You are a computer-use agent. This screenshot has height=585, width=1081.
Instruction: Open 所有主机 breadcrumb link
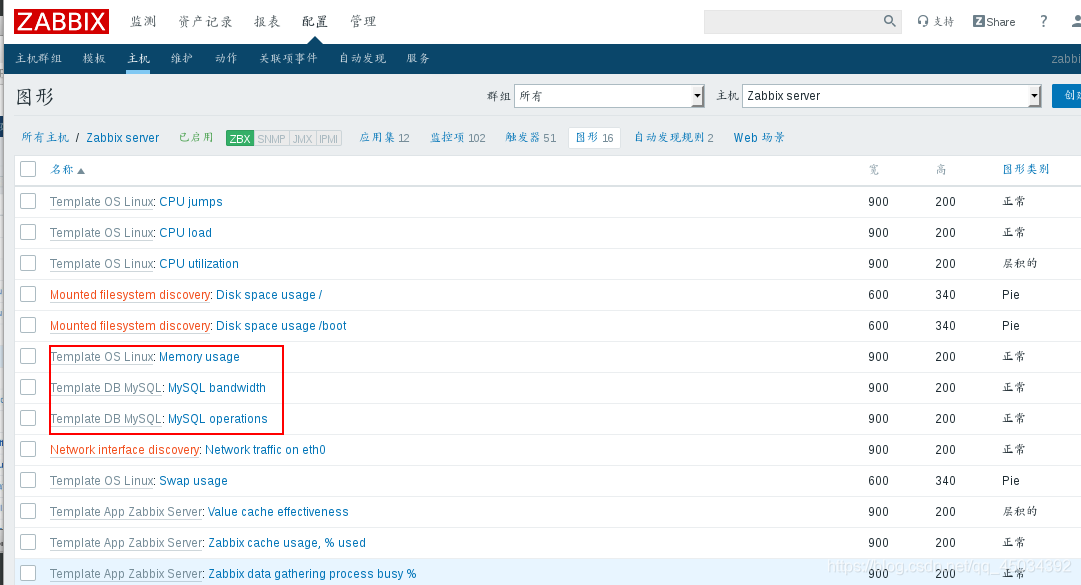click(x=45, y=138)
